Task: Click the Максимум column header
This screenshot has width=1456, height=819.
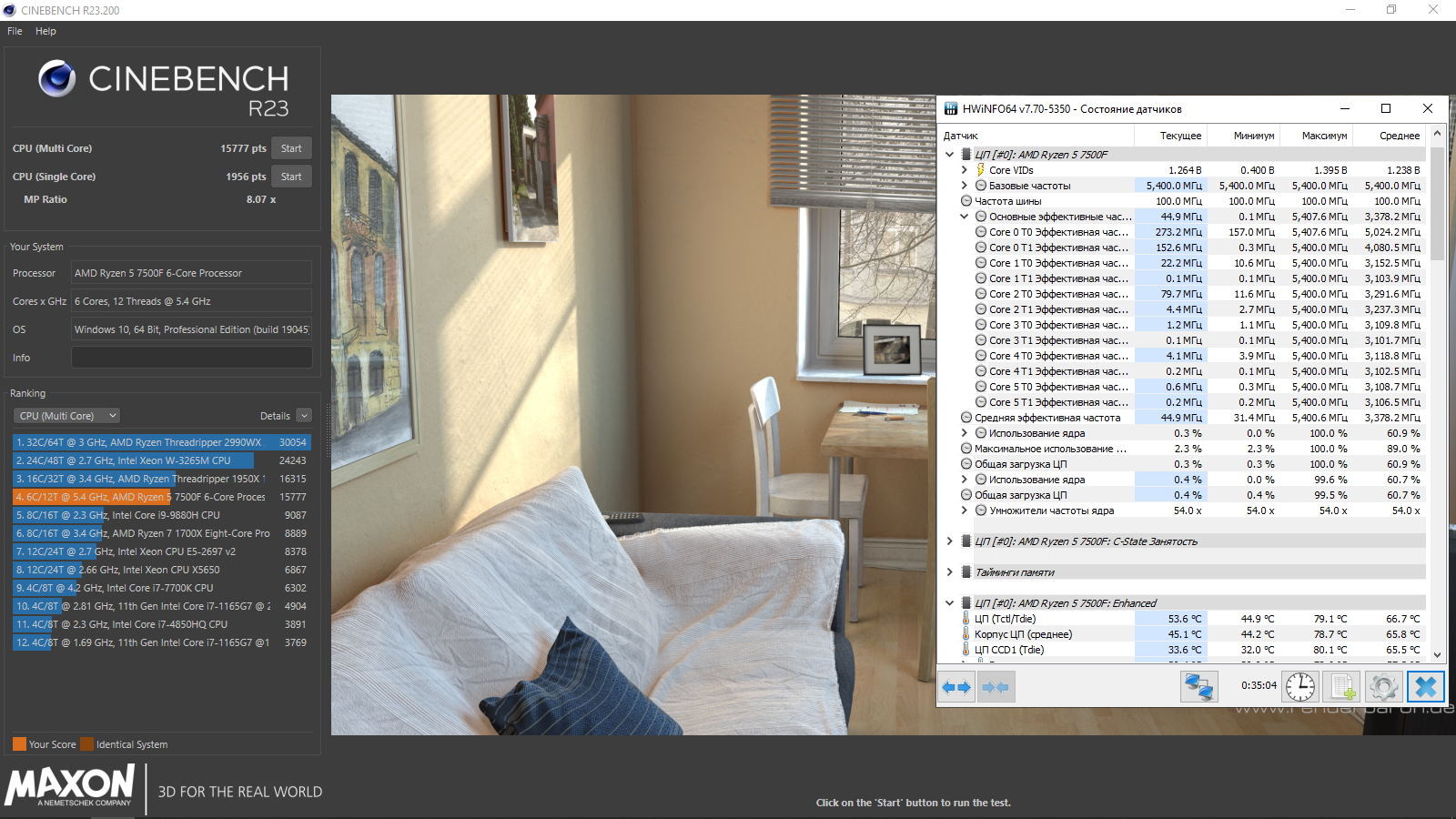Action: 1316,136
